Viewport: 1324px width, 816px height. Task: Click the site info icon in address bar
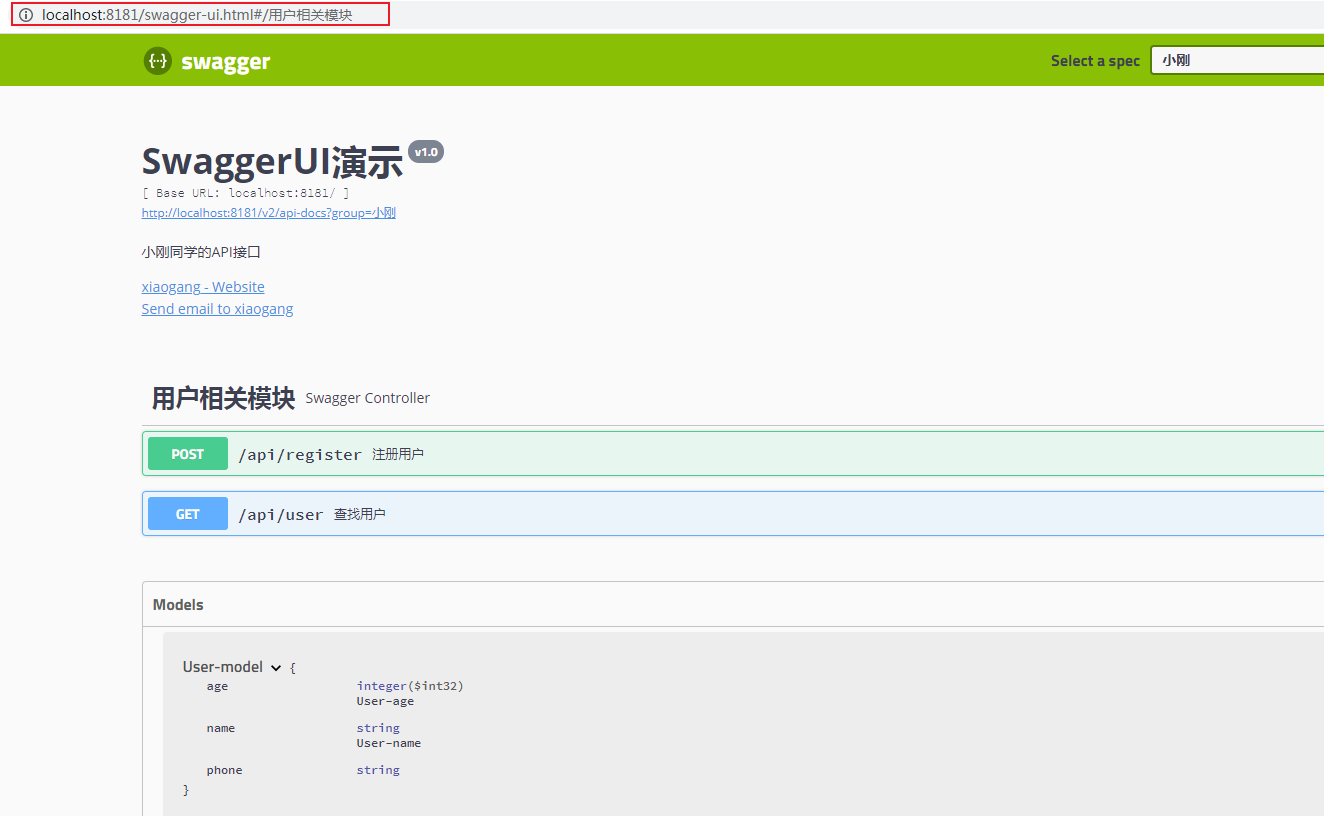(26, 15)
